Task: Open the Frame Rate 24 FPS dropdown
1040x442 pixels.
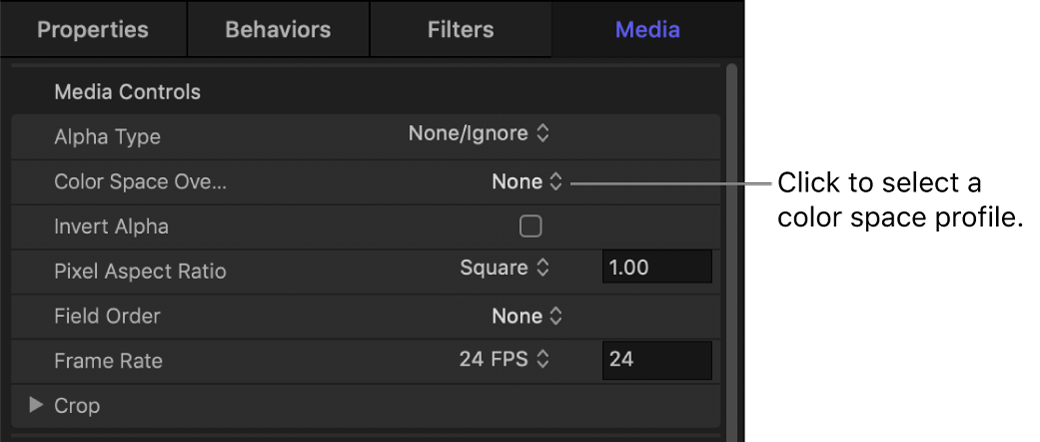Action: pos(504,359)
